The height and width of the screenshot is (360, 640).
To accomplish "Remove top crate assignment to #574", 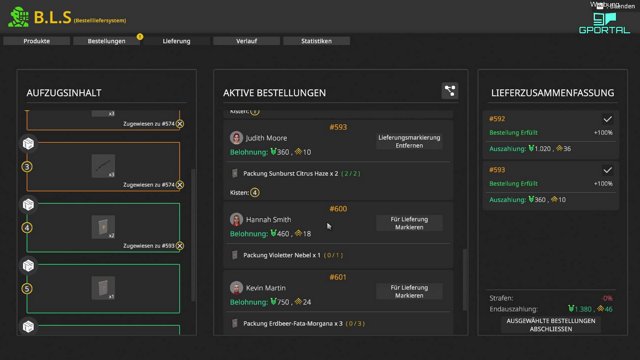I will coord(180,124).
